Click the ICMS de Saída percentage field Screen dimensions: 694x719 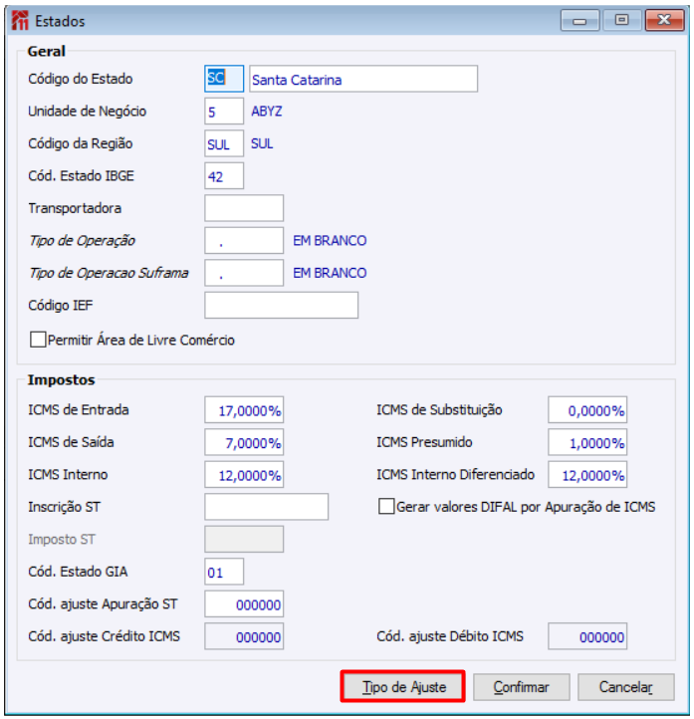(244, 442)
